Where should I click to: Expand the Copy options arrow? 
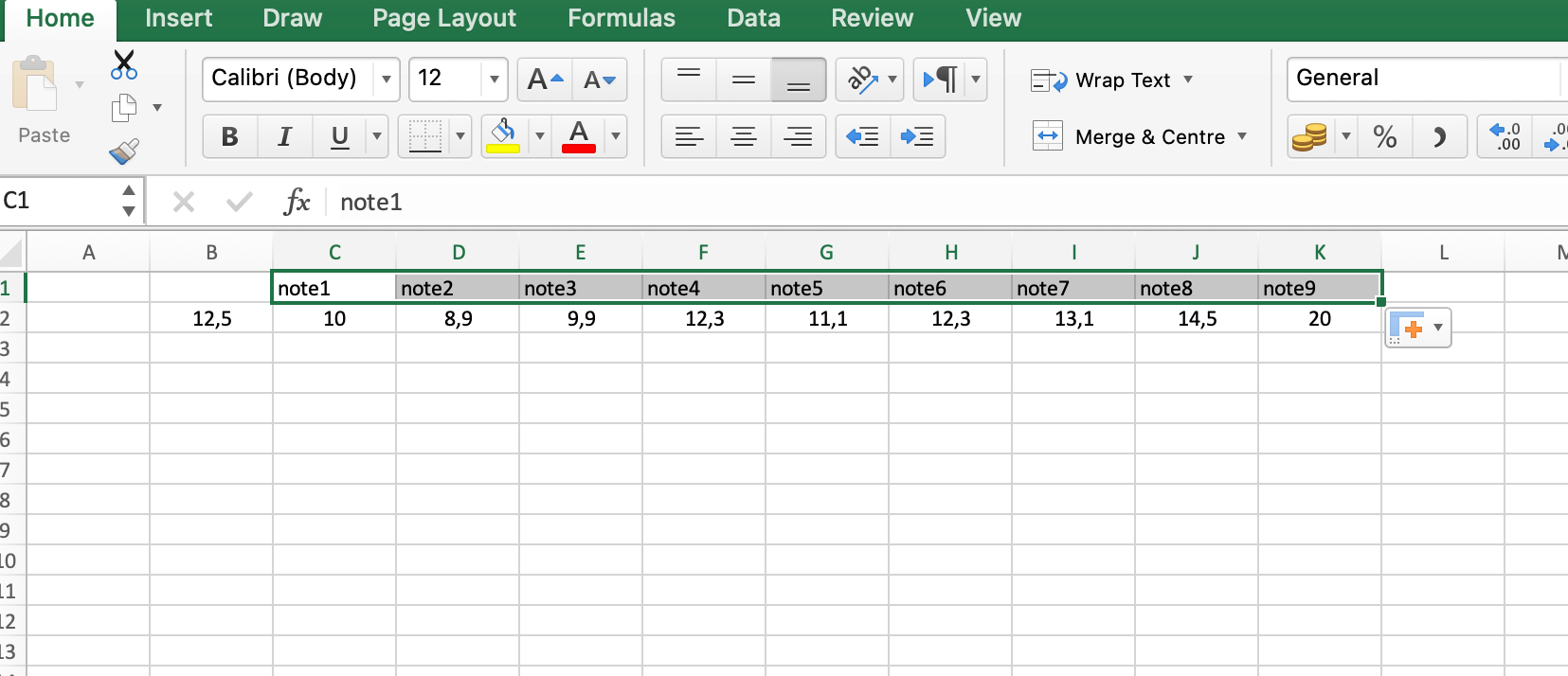tap(157, 108)
